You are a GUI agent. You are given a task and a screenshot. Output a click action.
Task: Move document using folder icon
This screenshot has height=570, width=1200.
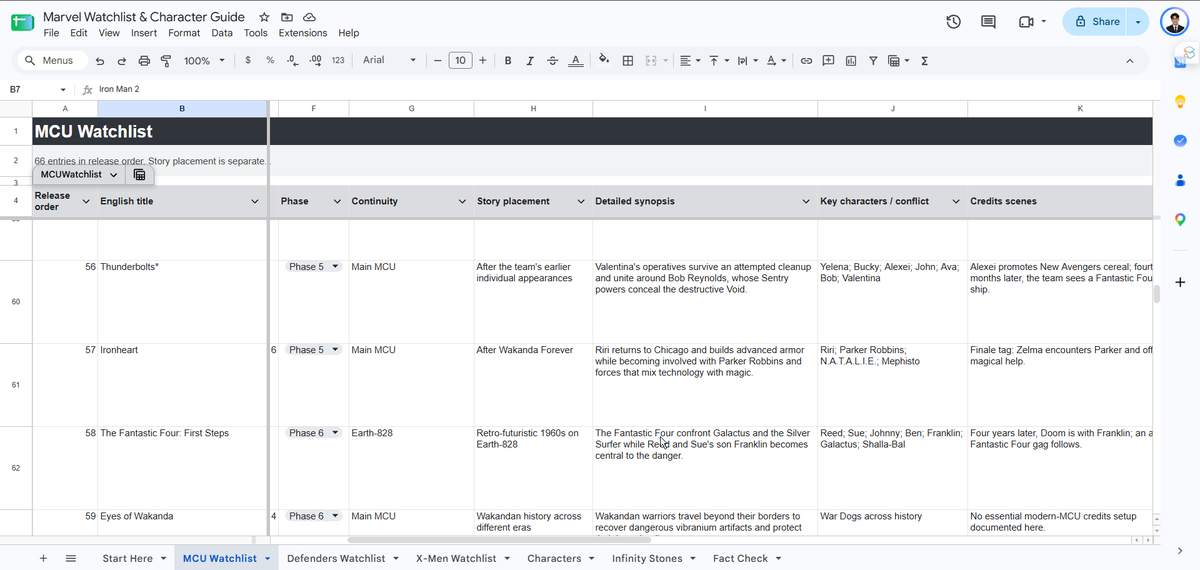(x=287, y=18)
